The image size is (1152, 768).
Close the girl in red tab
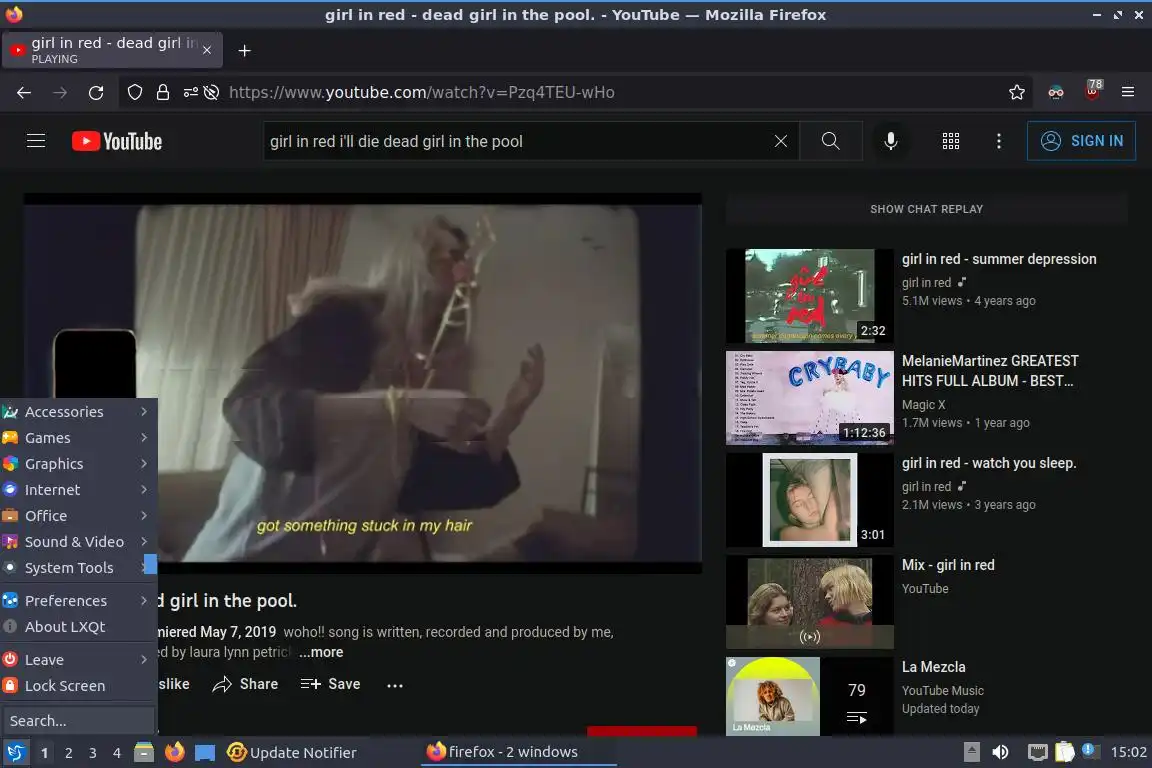pos(207,50)
